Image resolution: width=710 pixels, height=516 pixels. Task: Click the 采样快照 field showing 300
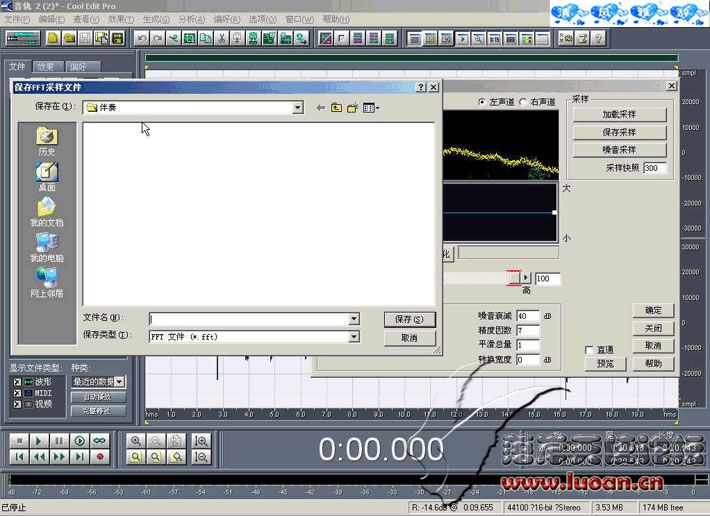[654, 168]
